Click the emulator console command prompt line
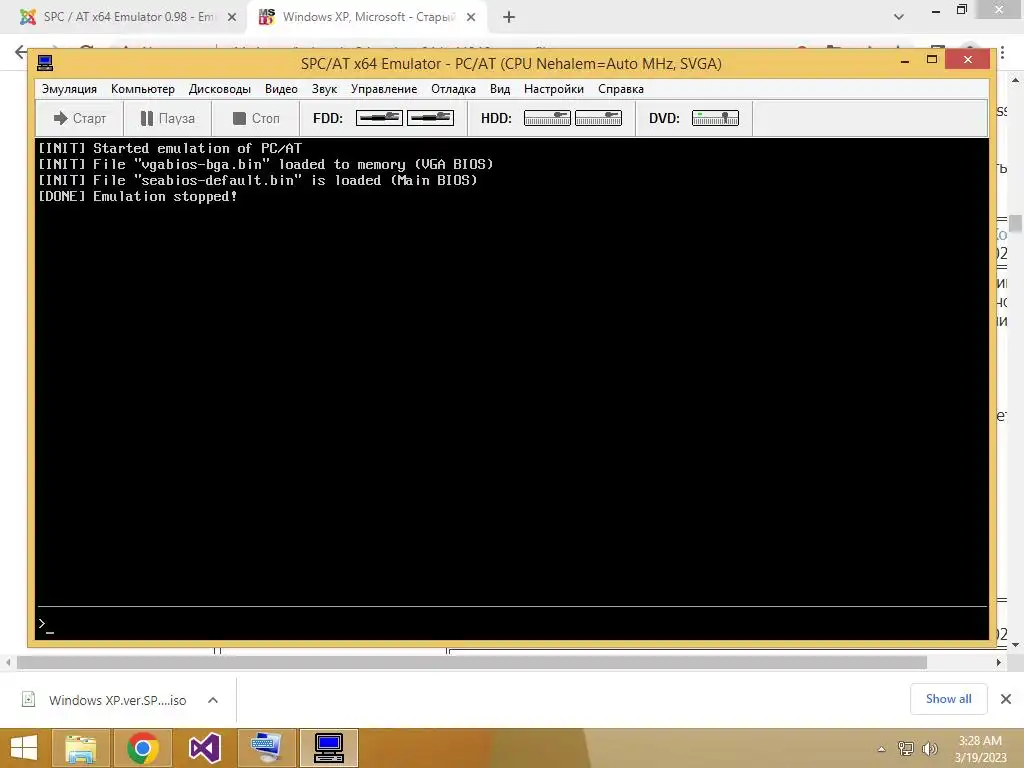 512,624
